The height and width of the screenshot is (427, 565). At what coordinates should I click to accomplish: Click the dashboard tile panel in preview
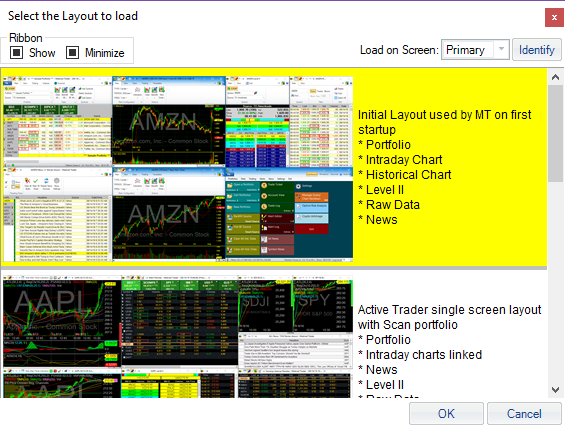point(289,214)
